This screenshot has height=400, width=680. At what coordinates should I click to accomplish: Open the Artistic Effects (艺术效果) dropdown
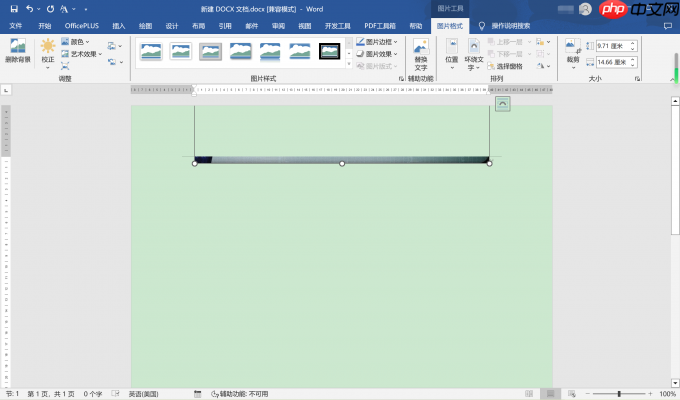coord(82,54)
